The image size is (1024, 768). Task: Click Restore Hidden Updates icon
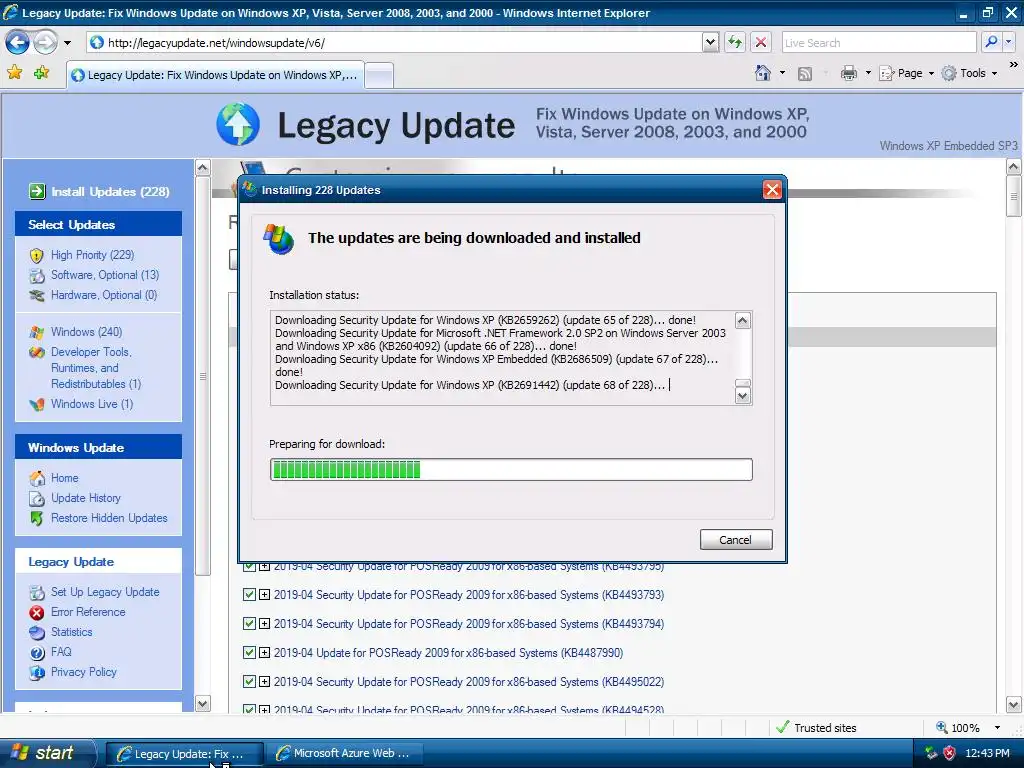(37, 519)
